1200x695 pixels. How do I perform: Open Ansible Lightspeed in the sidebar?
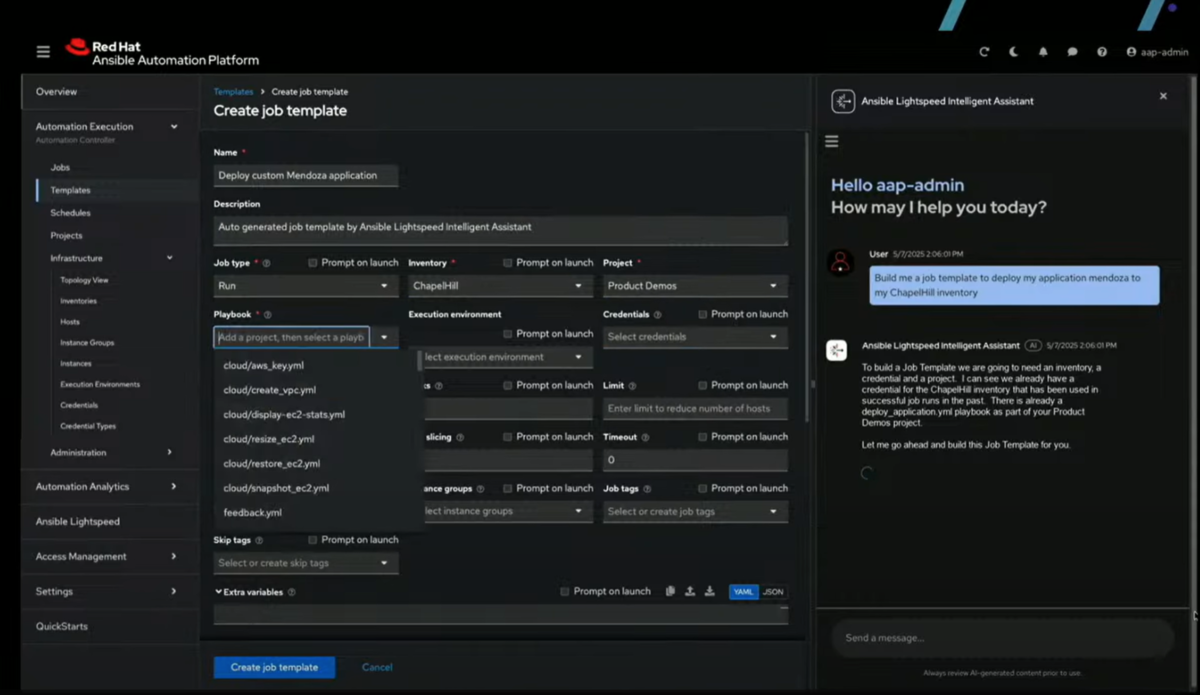click(x=78, y=522)
